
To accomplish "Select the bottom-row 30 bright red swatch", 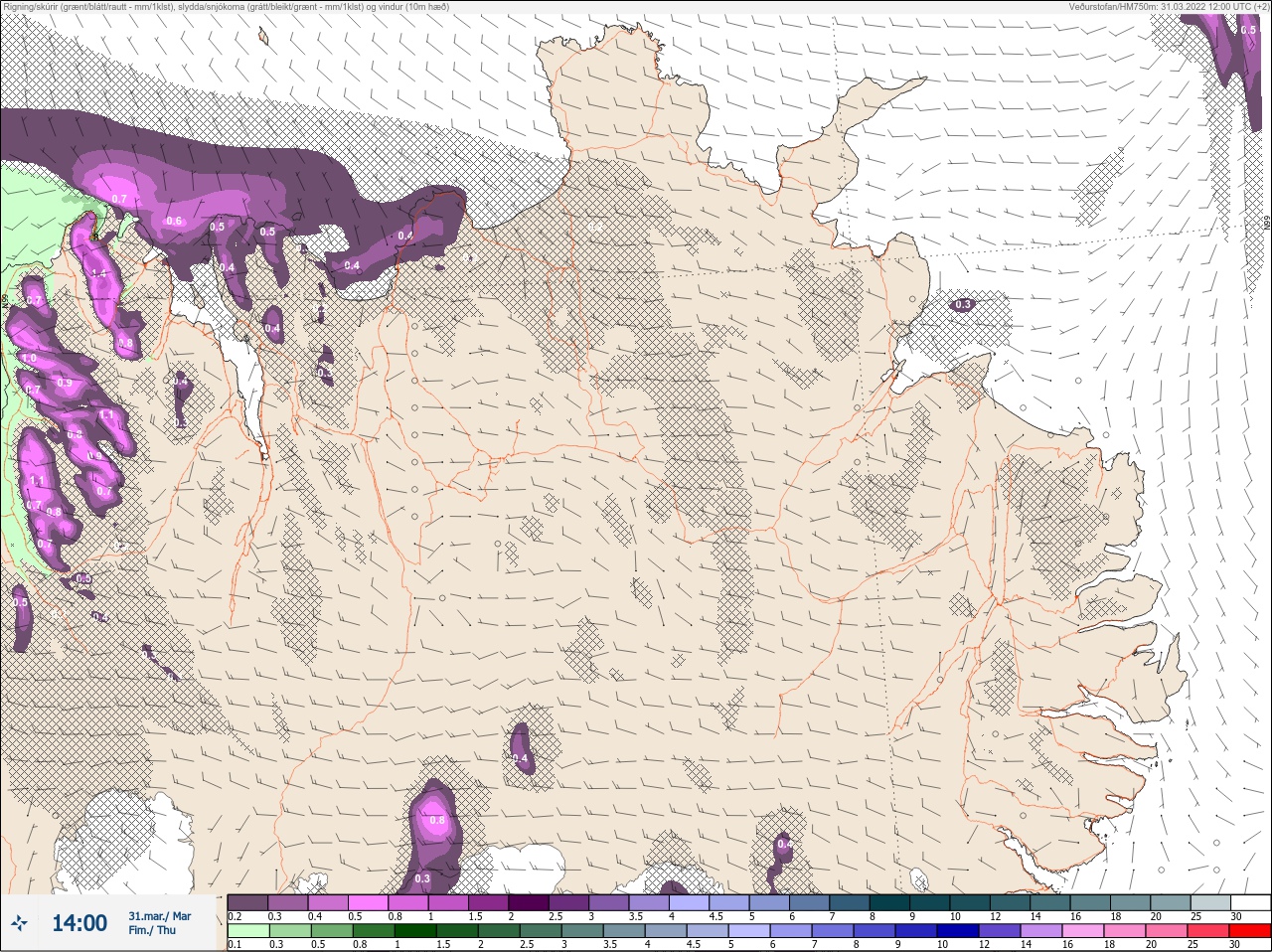I will [1252, 931].
